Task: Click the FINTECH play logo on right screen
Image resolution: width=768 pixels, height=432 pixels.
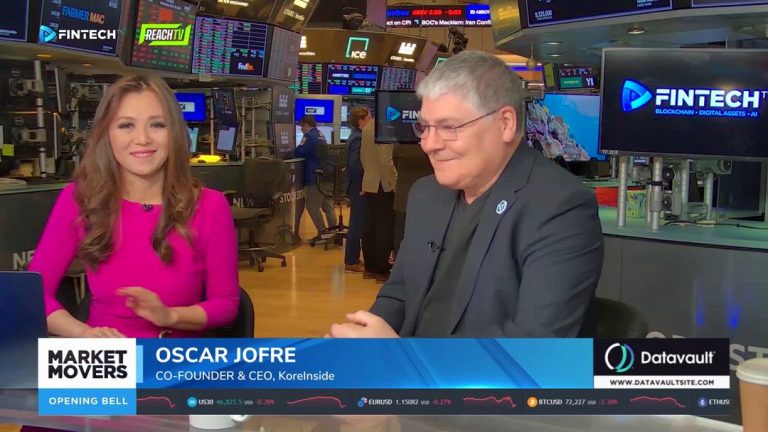Action: pyautogui.click(x=636, y=96)
